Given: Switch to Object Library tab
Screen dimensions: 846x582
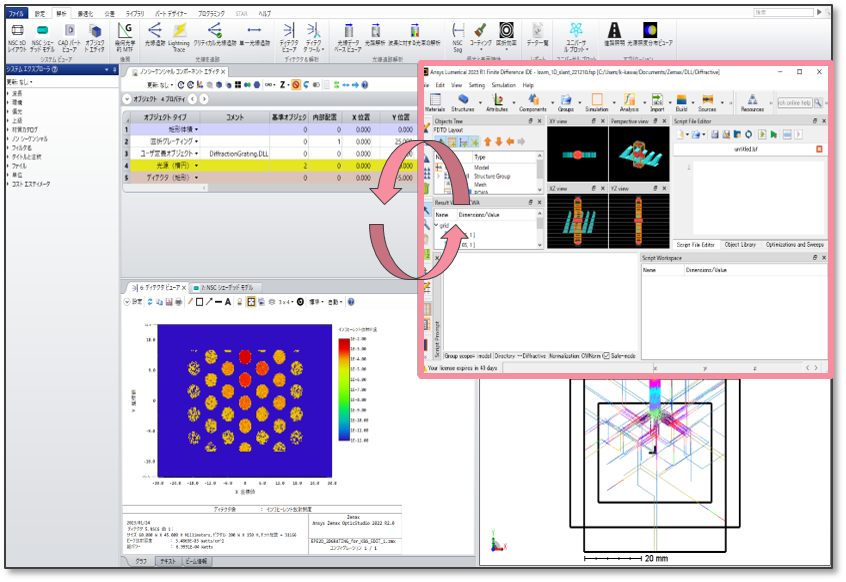Looking at the screenshot, I should 740,245.
